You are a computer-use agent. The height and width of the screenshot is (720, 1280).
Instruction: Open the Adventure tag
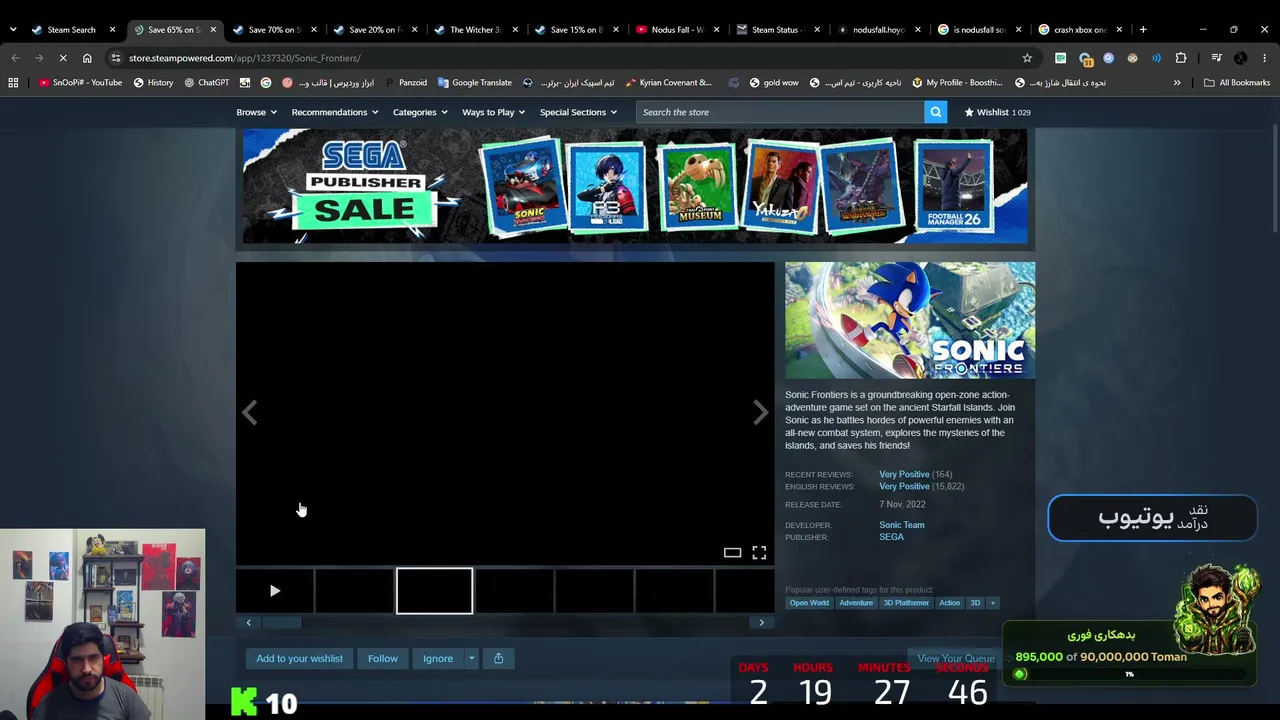[x=856, y=603]
